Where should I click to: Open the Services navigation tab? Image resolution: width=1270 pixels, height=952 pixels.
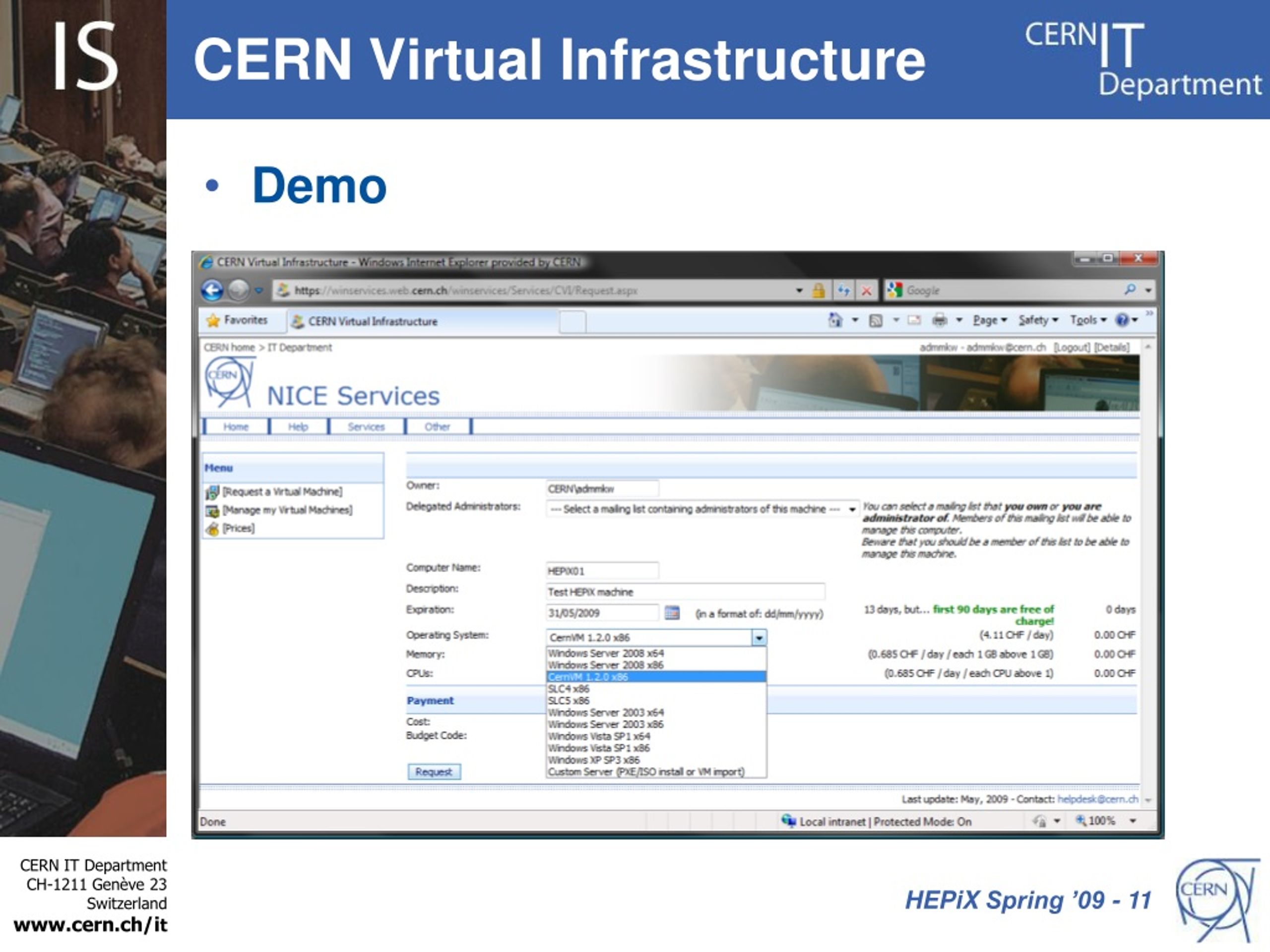(x=366, y=426)
